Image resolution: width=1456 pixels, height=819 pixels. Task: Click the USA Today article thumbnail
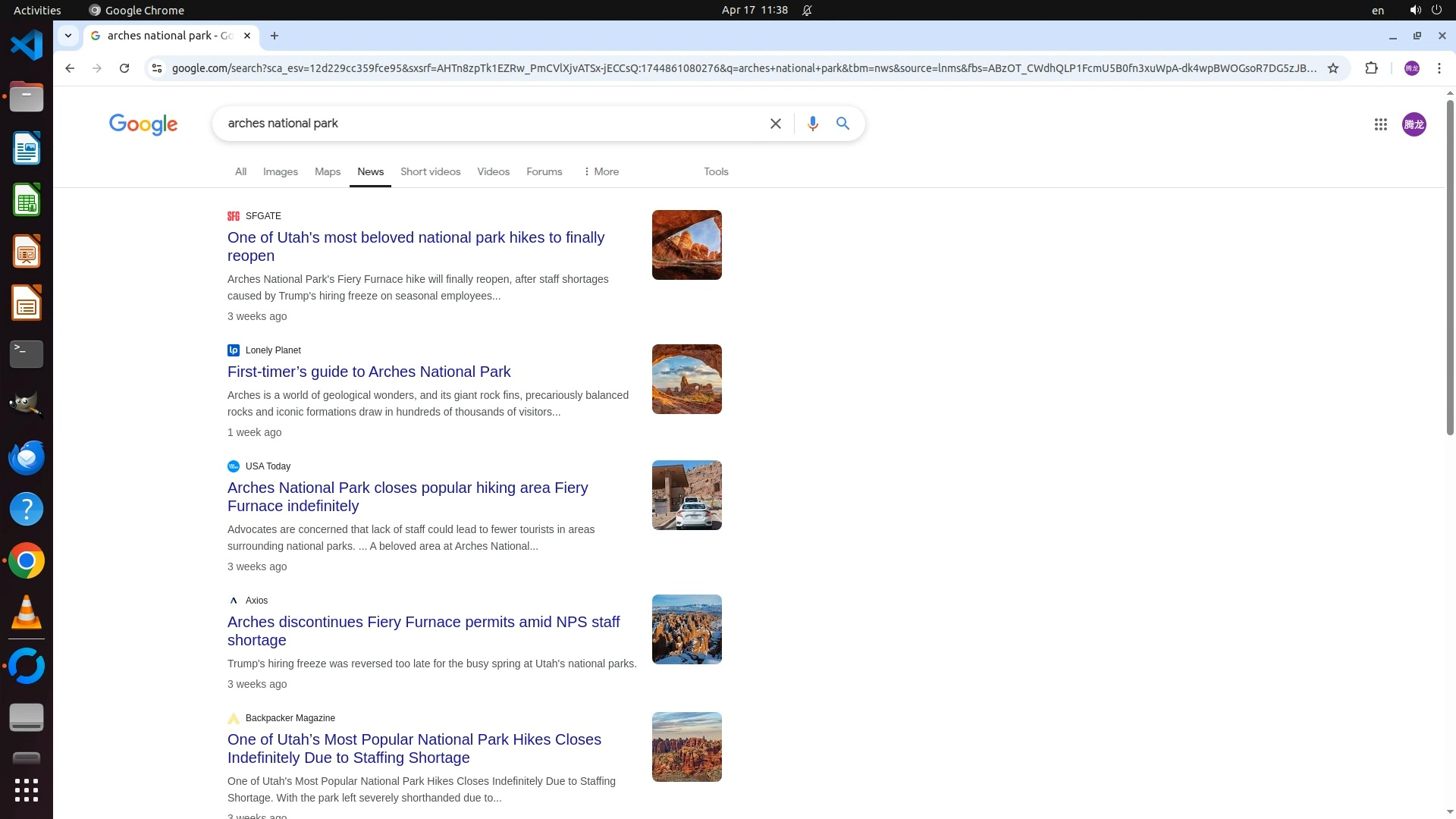(x=686, y=495)
